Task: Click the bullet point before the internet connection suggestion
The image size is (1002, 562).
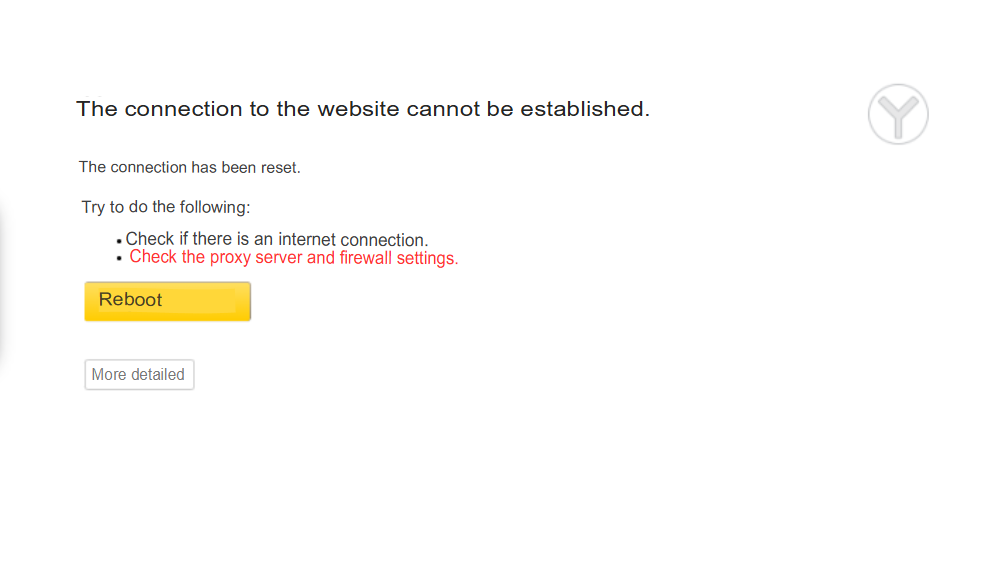Action: click(119, 242)
